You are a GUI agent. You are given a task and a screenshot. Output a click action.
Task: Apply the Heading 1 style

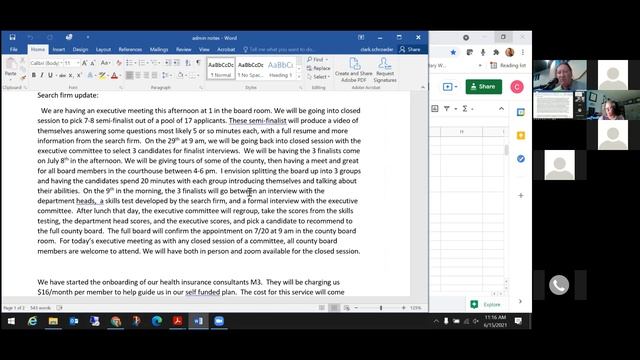point(280,68)
